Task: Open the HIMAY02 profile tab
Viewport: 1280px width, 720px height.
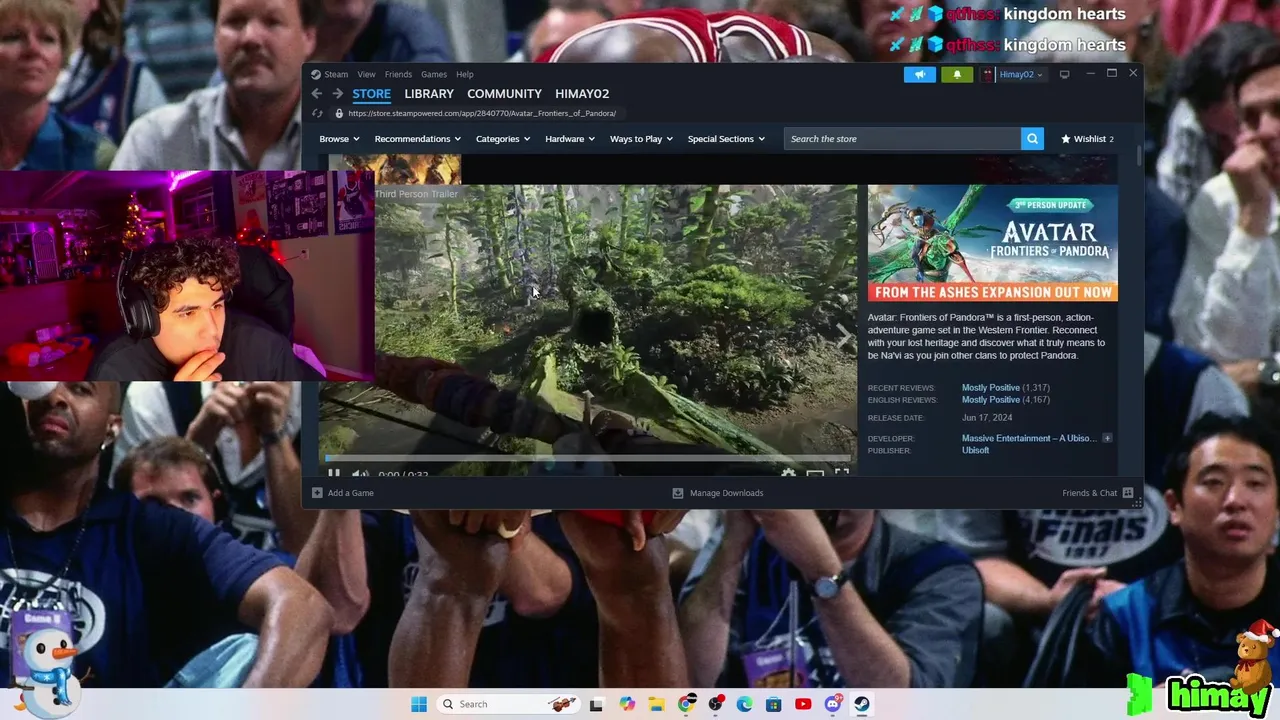Action: point(582,94)
